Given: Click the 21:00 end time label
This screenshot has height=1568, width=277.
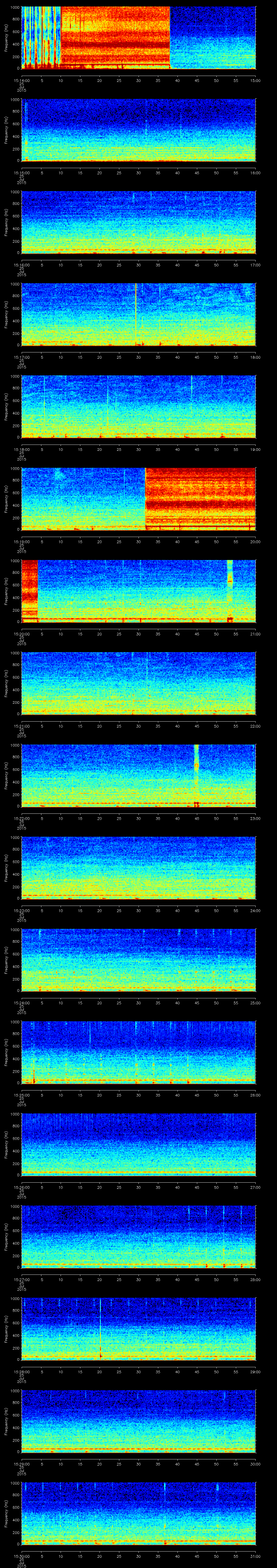Looking at the screenshot, I should pyautogui.click(x=255, y=634).
